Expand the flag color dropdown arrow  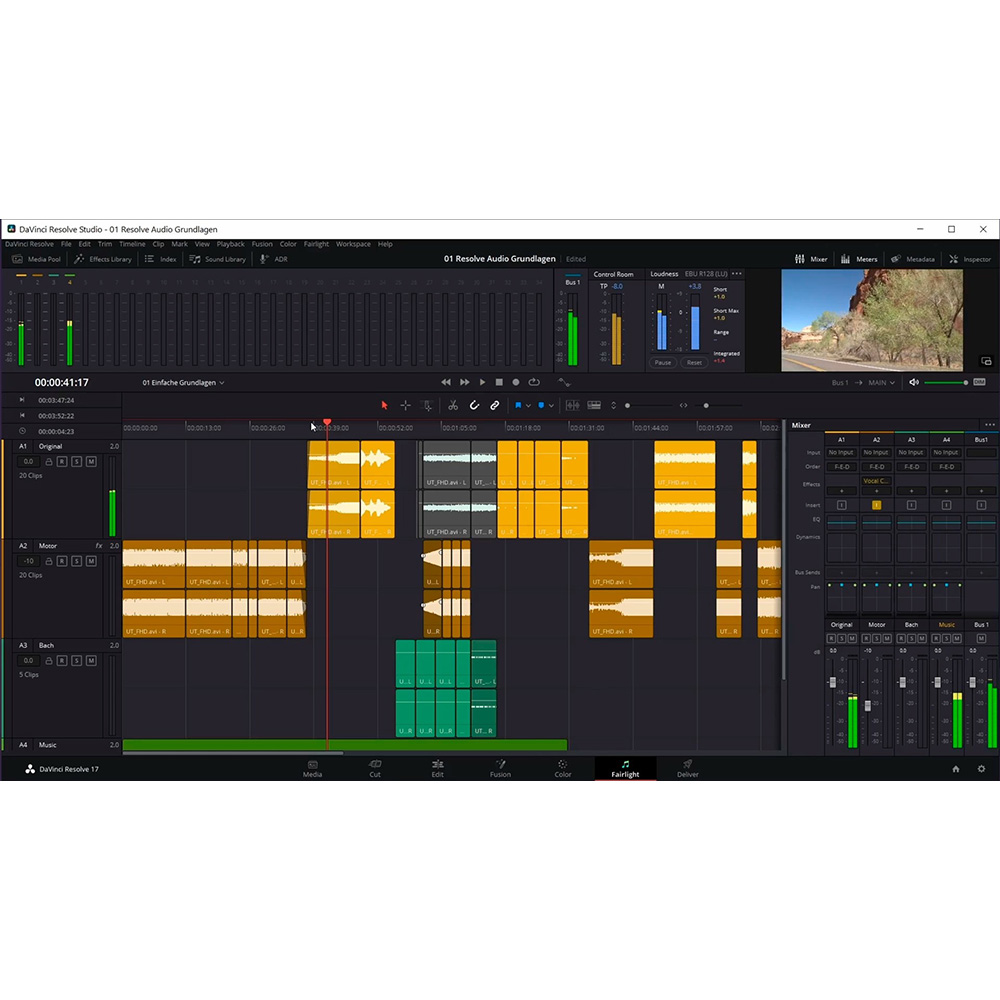pyautogui.click(x=528, y=406)
